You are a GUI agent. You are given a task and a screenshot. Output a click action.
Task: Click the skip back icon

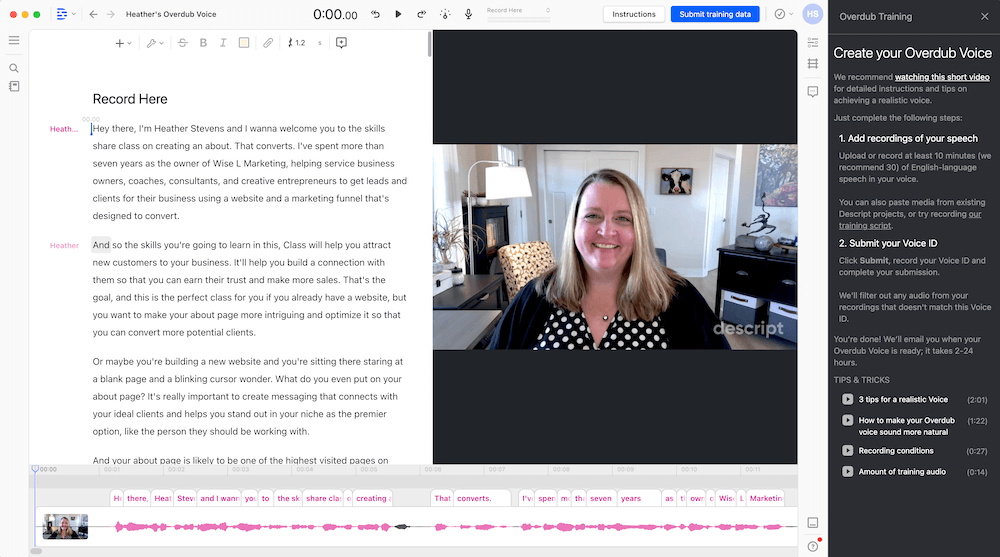coord(375,14)
